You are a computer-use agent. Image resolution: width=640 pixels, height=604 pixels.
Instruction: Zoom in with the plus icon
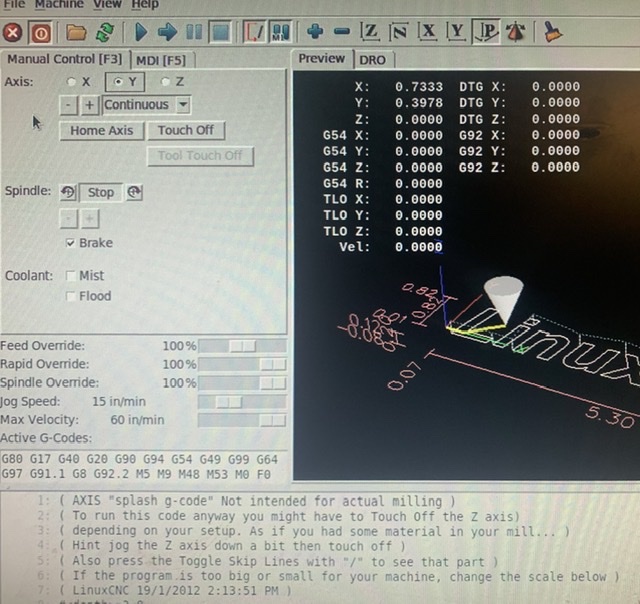315,31
